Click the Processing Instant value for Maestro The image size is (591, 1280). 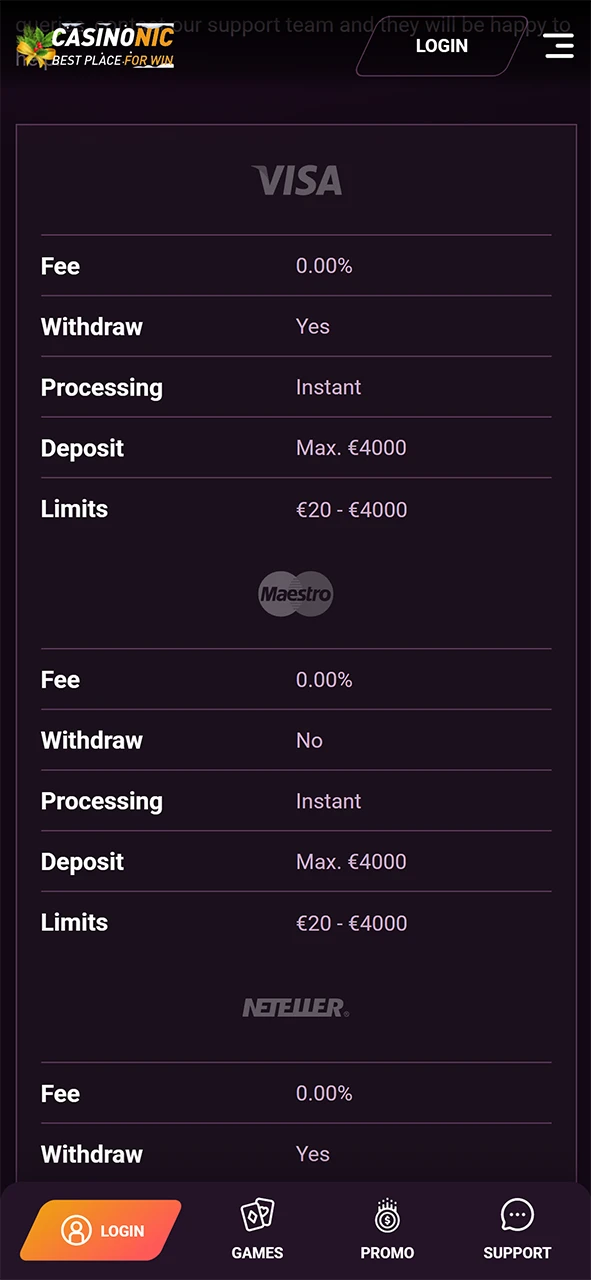click(328, 801)
